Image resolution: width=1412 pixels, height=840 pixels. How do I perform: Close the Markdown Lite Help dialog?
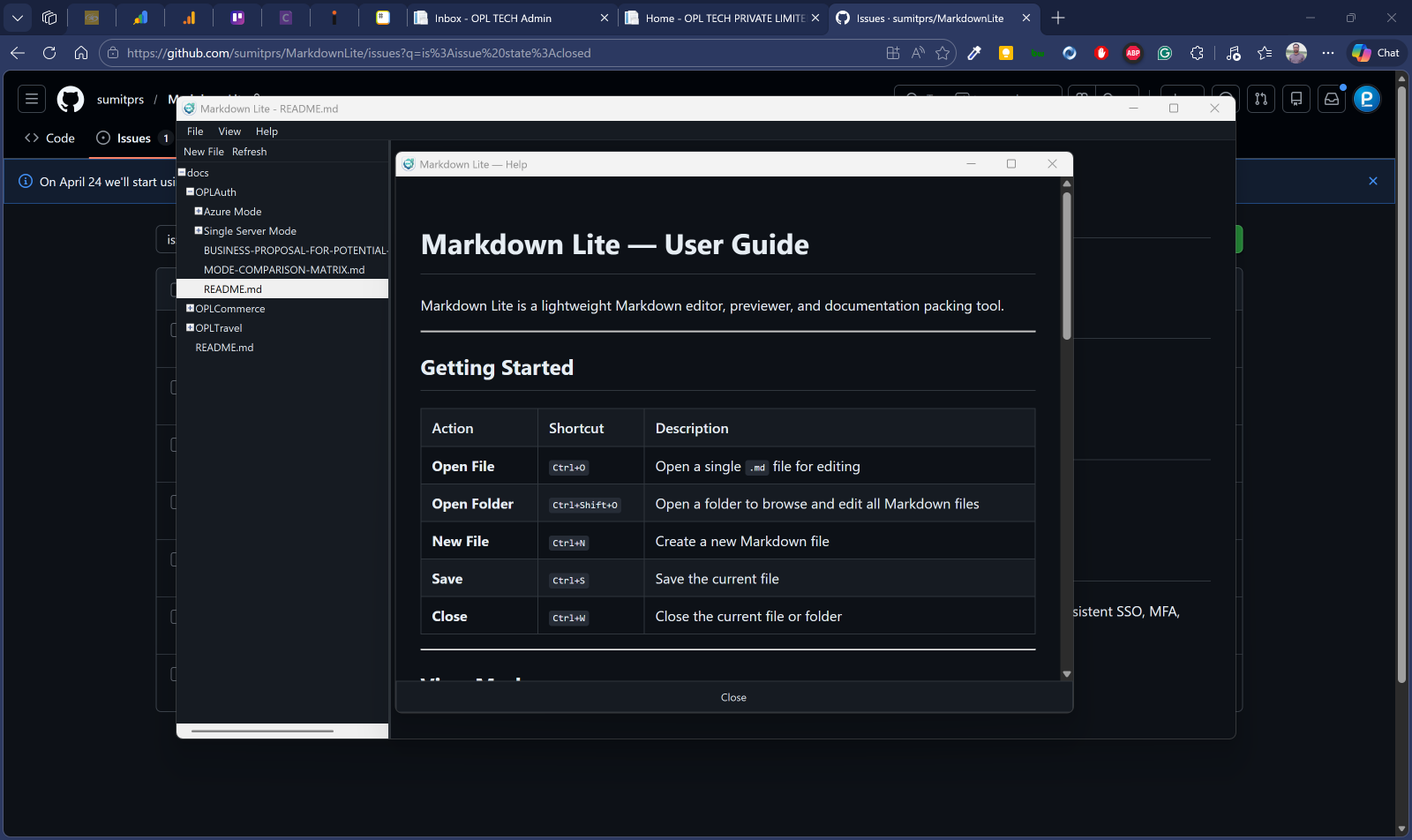[1052, 163]
